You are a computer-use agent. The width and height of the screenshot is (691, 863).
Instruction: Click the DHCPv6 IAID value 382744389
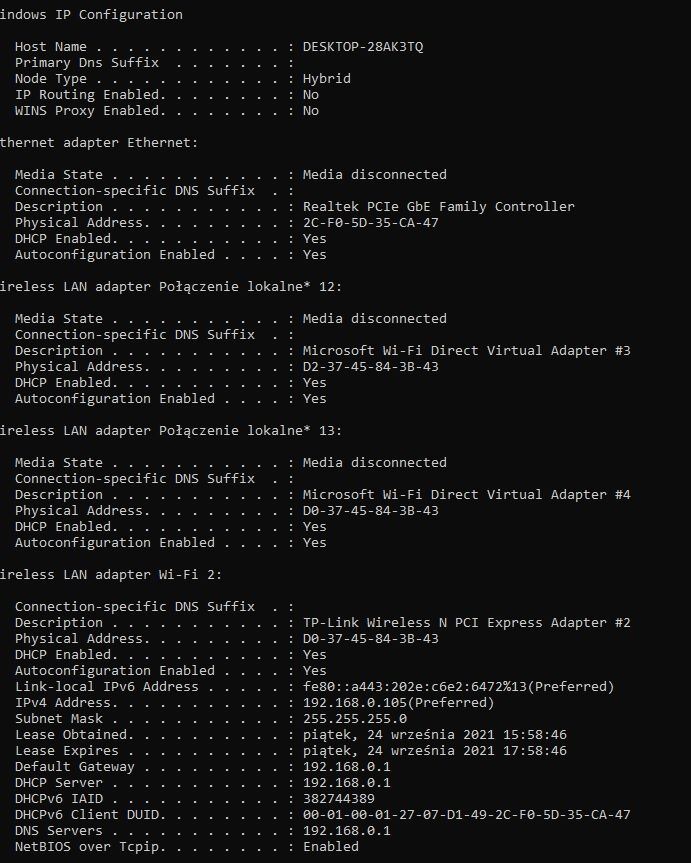tap(339, 799)
